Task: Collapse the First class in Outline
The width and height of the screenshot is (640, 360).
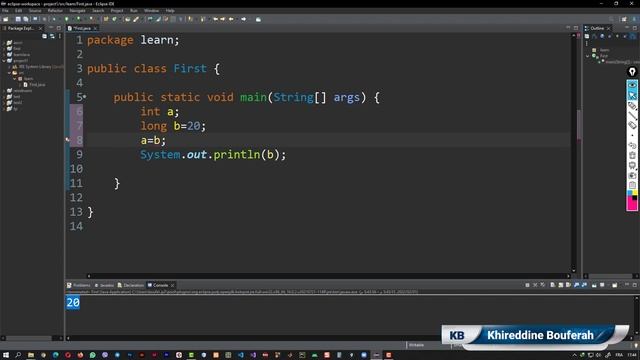Action: coord(588,56)
